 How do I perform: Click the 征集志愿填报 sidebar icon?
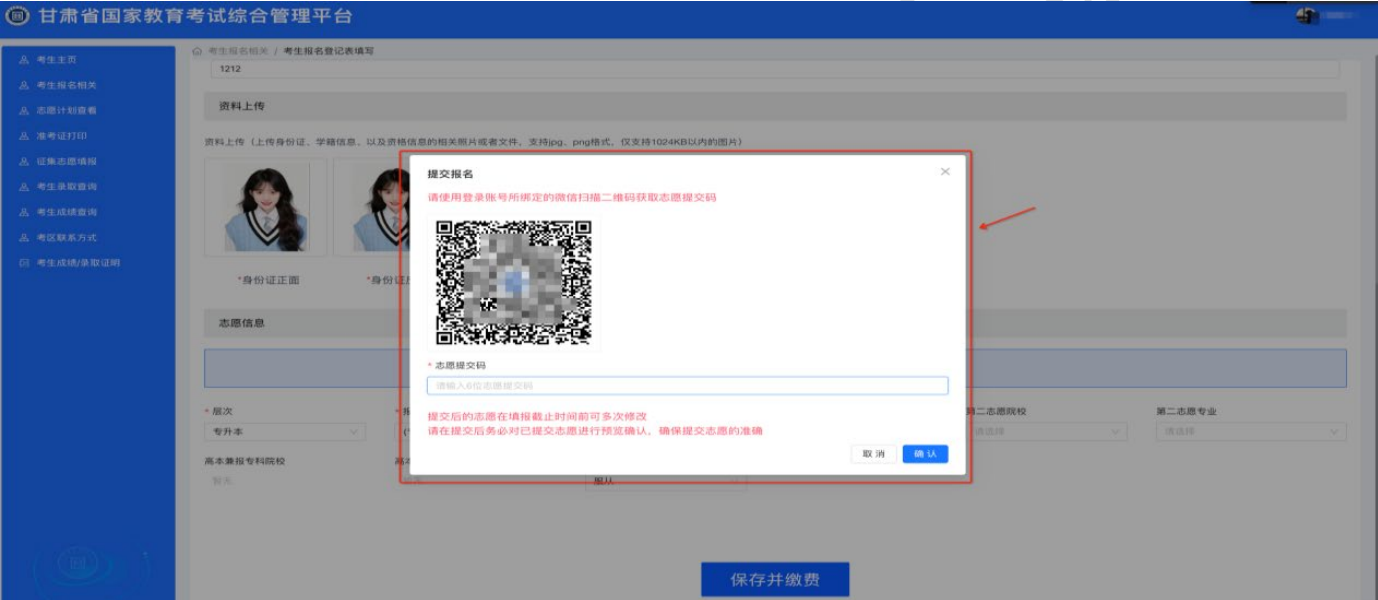[24, 161]
